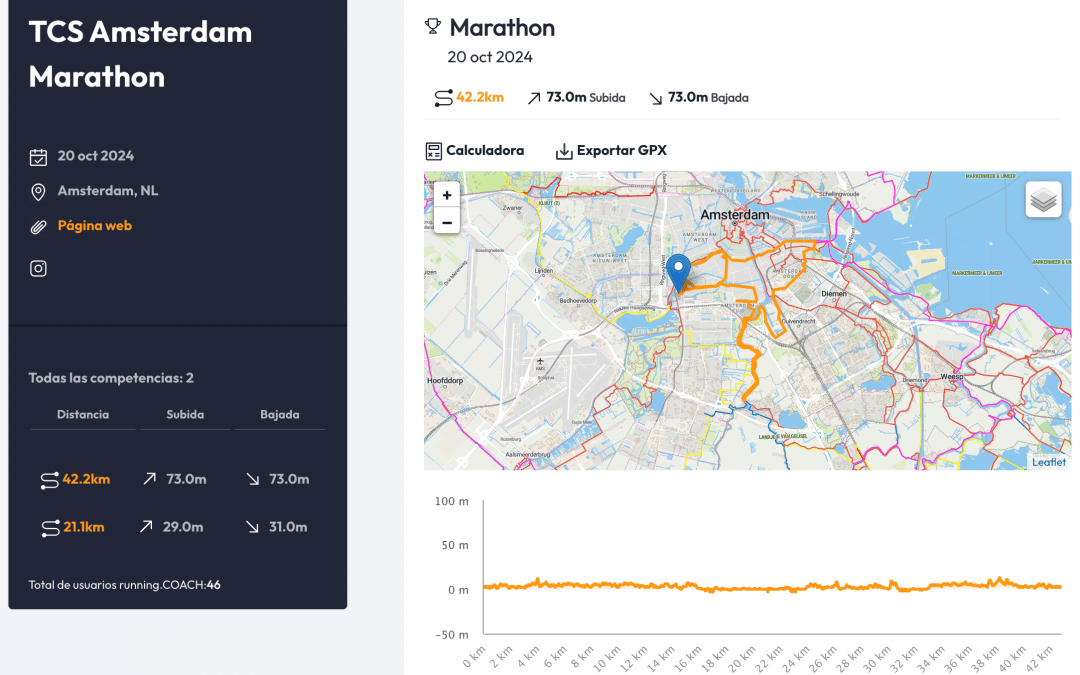
Task: Click the Subida column header
Action: coord(185,414)
